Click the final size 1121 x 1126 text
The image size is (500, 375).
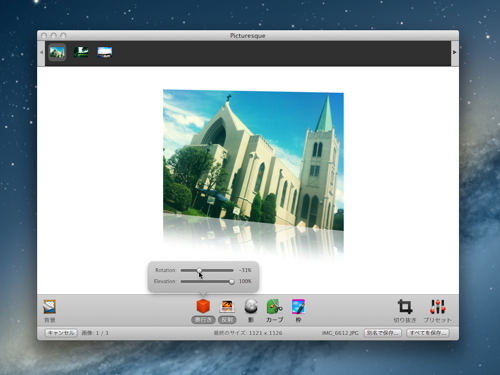[x=248, y=333]
